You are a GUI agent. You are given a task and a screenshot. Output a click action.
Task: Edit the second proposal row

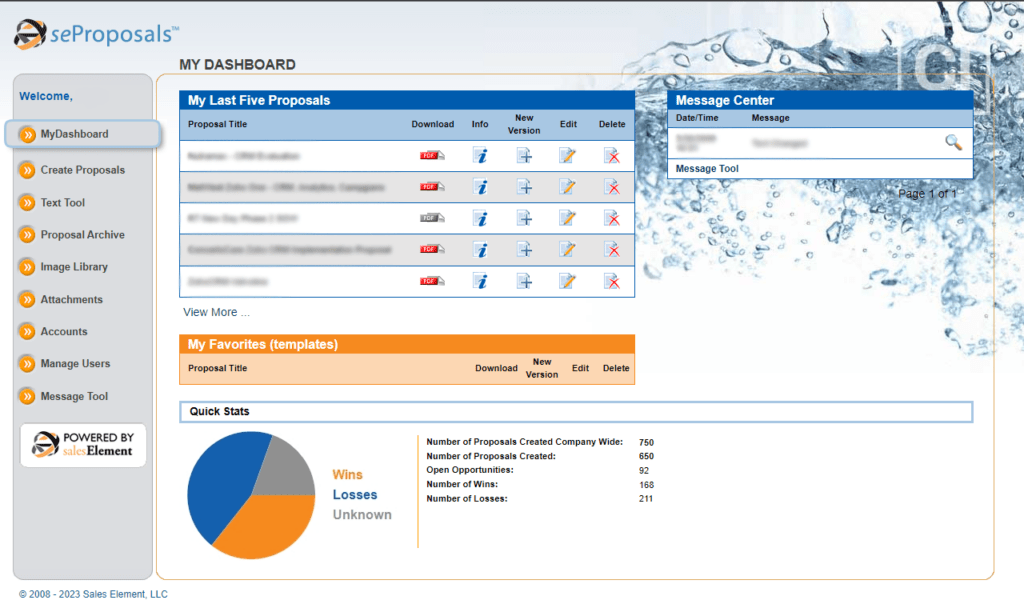567,187
